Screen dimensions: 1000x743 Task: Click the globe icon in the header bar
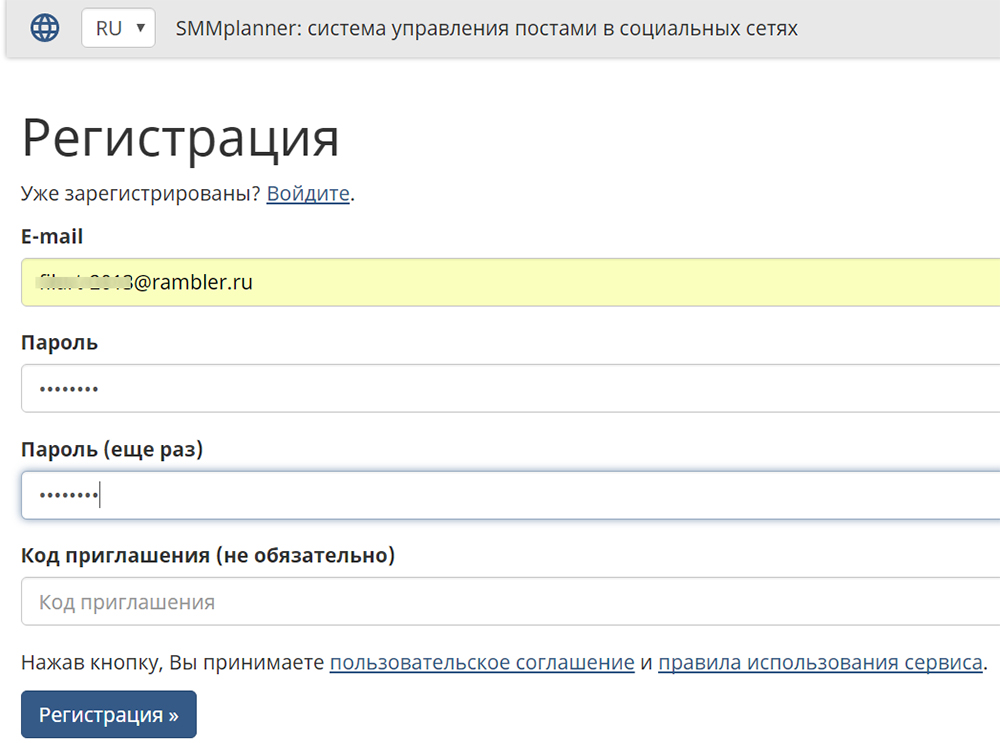(44, 27)
